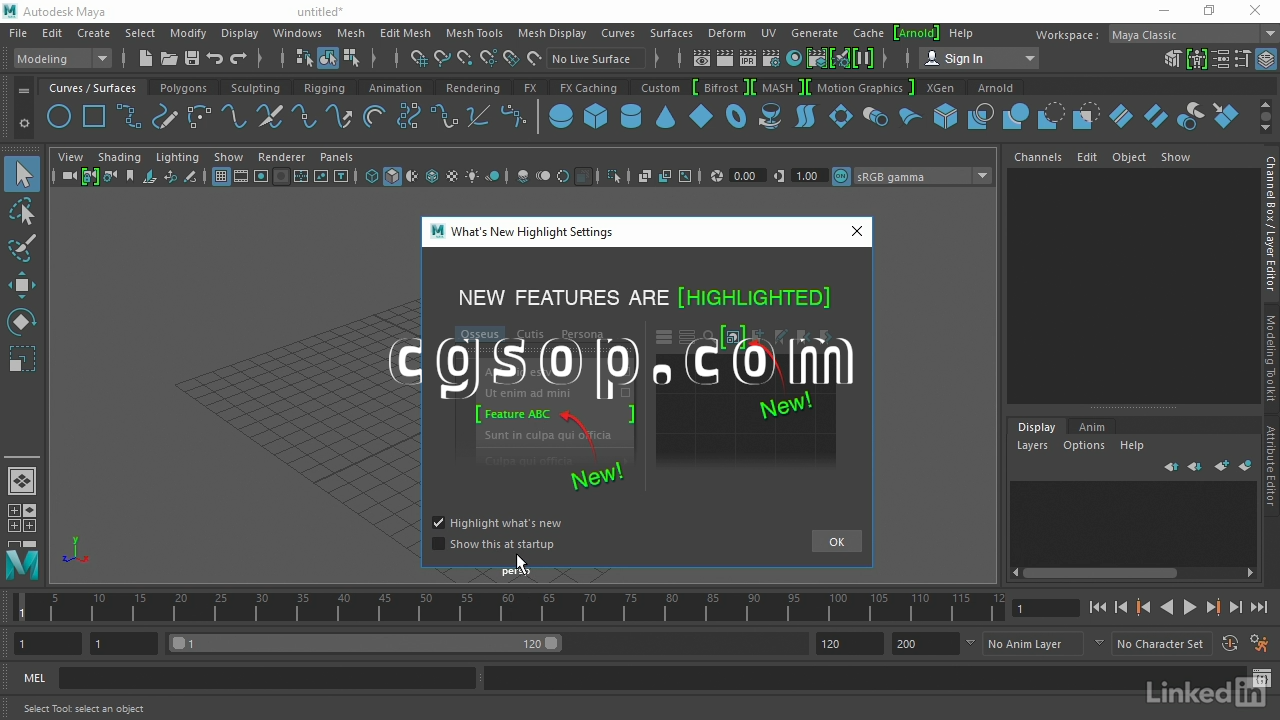Image resolution: width=1280 pixels, height=720 pixels.
Task: Open the Mesh Tools menu
Action: click(474, 33)
